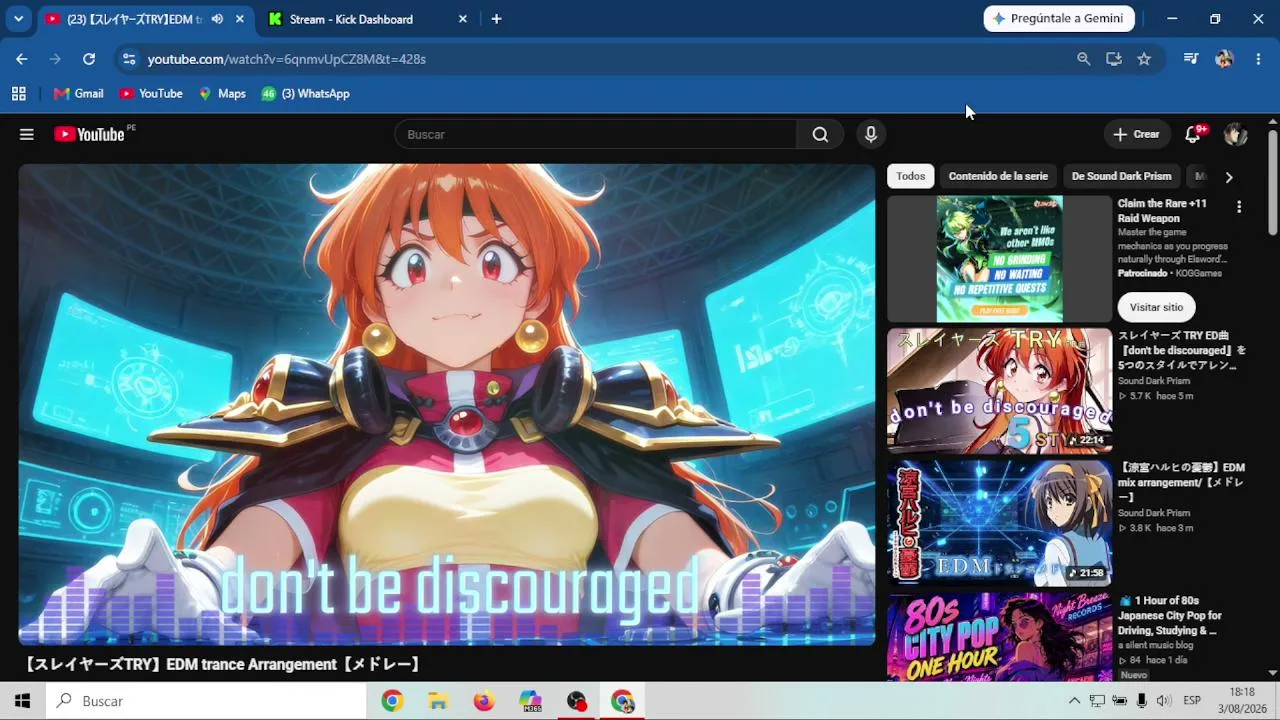Screen dimensions: 1280x720
Task: Click the Visitar sitio ad button
Action: tap(1156, 307)
